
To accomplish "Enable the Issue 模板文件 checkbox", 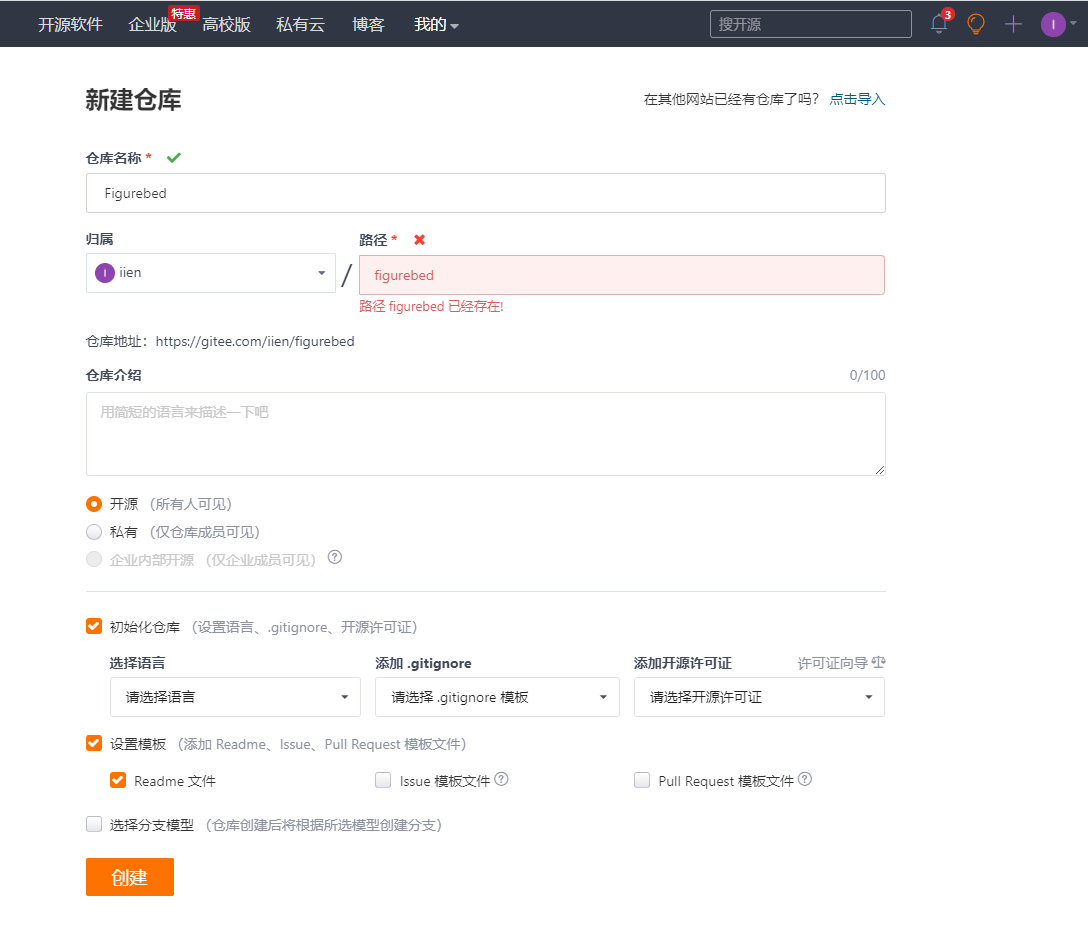I will point(383,781).
